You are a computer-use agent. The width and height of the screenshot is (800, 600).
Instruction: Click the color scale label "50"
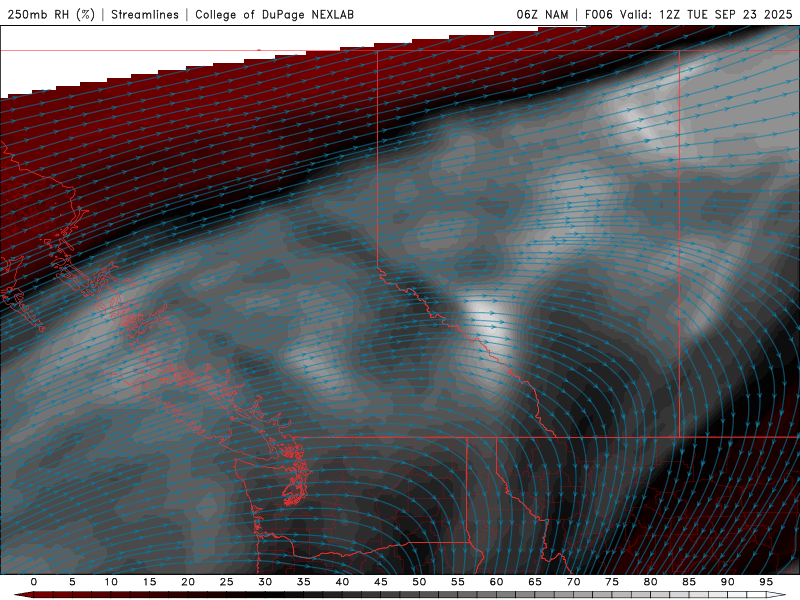(419, 582)
